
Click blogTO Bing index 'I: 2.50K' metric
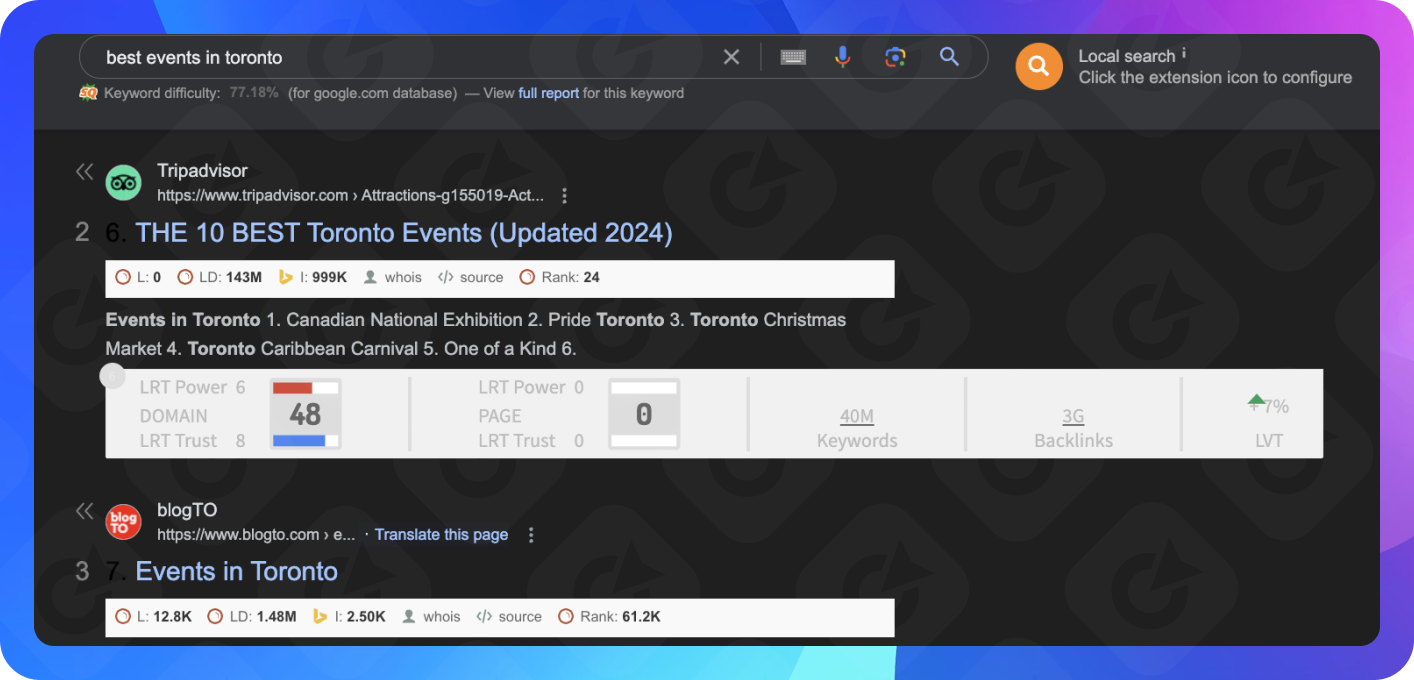pos(349,617)
